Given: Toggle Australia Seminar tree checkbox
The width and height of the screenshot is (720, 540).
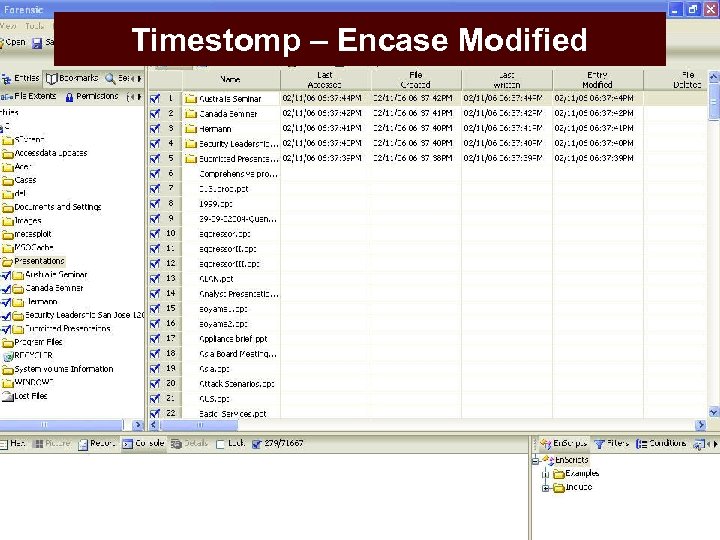Looking at the screenshot, I should (6, 276).
